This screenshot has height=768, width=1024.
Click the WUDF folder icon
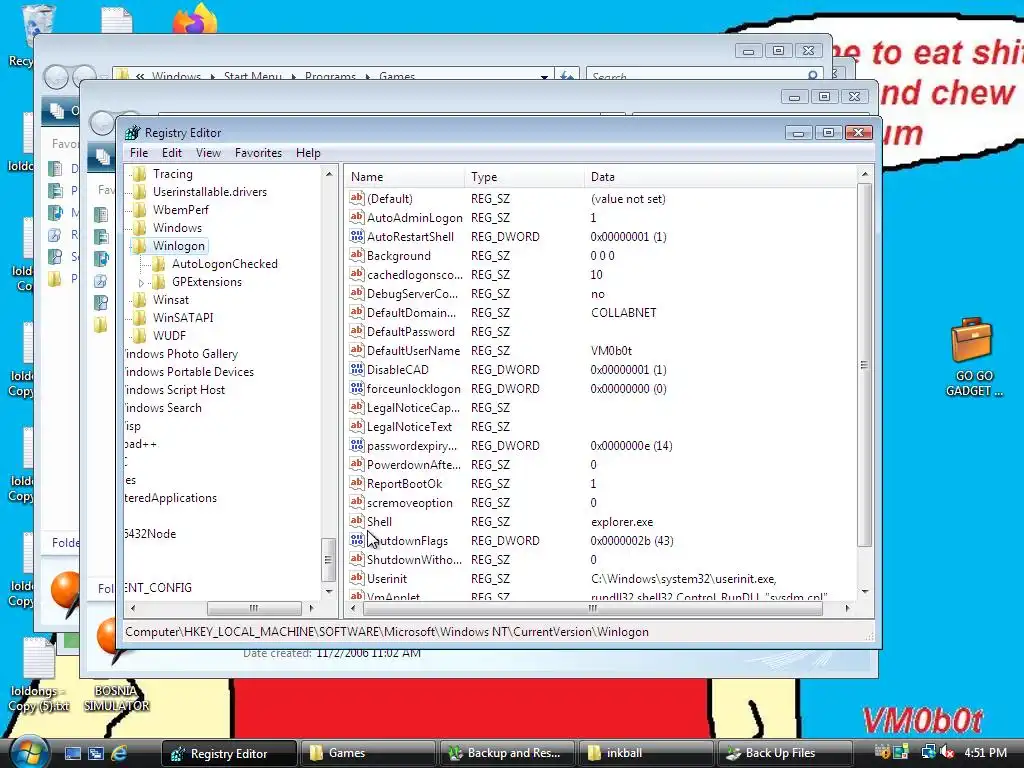click(x=138, y=336)
